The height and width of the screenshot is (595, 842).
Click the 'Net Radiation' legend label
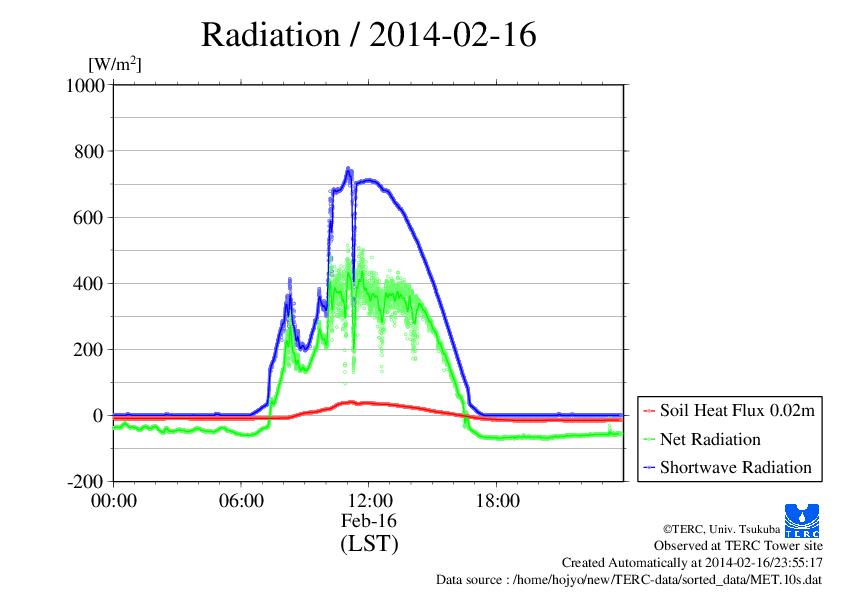coord(710,439)
